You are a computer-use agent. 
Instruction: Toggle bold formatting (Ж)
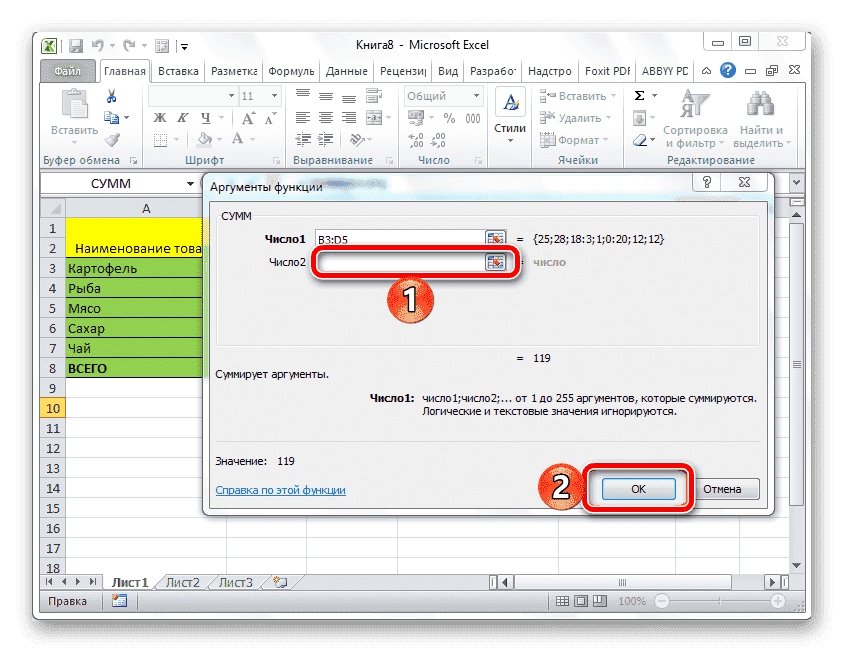click(159, 117)
